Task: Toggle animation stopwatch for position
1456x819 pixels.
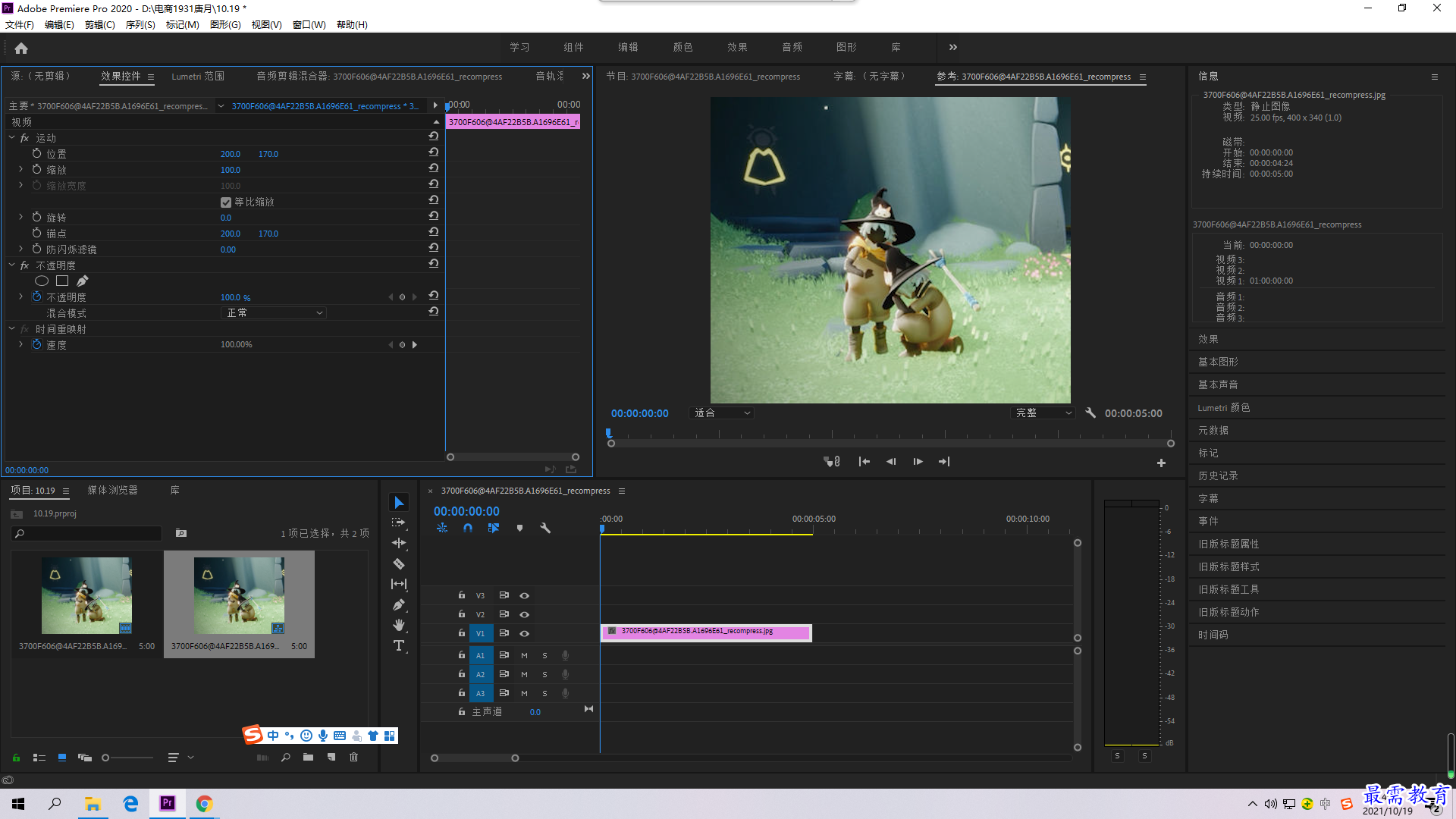Action: (x=36, y=153)
